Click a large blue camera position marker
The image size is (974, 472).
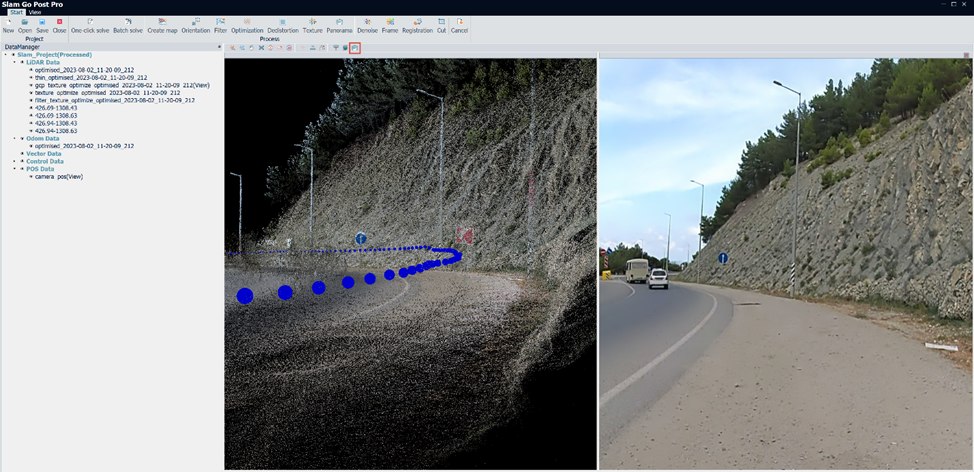coord(245,296)
